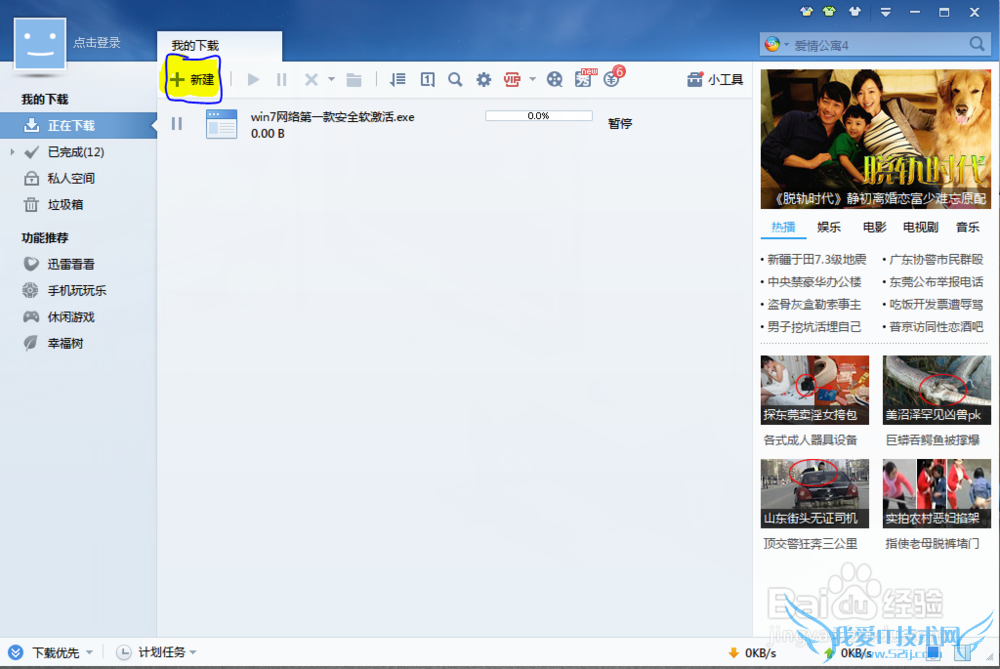Viewport: 1000px width, 669px height.
Task: Start download with play toolbar icon
Action: pos(253,80)
